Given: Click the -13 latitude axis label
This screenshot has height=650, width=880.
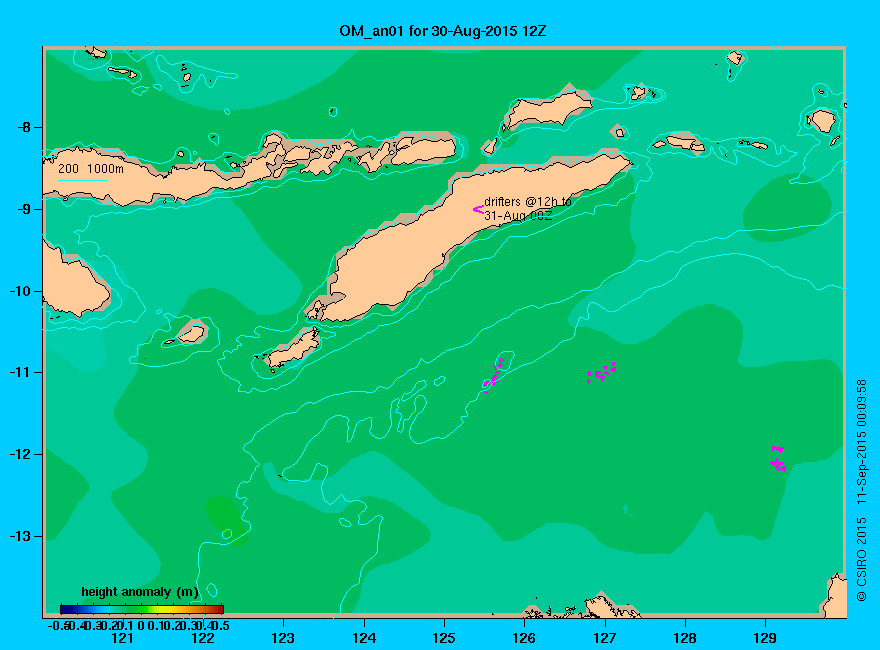Looking at the screenshot, I should (20, 536).
